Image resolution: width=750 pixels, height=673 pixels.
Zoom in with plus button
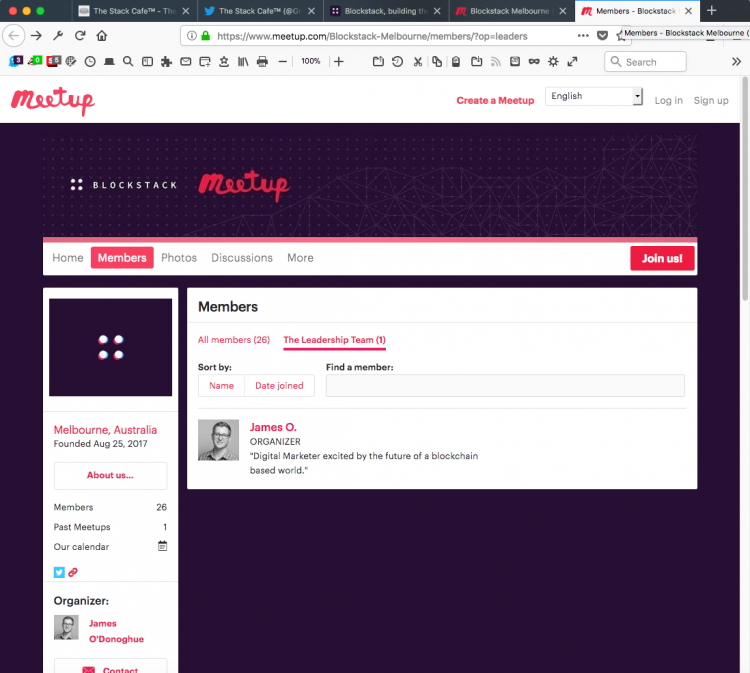tap(339, 61)
